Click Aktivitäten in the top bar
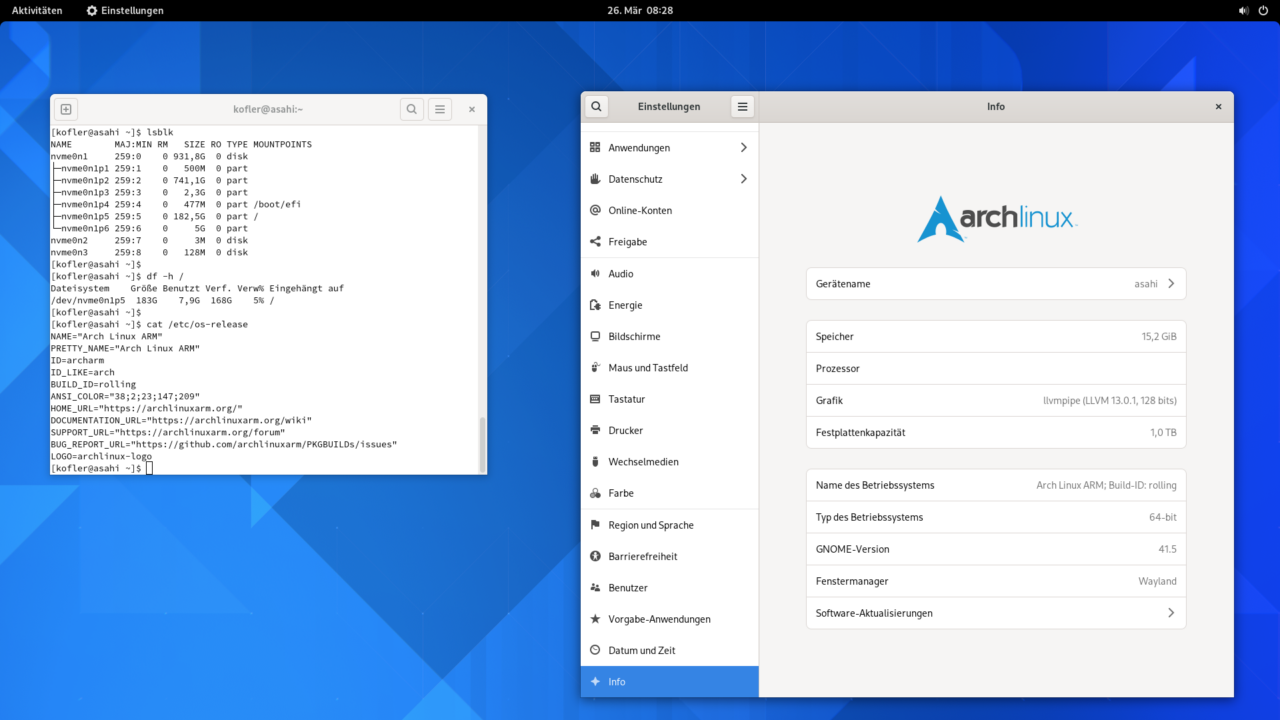Screen dimensions: 1280x720 point(37,10)
